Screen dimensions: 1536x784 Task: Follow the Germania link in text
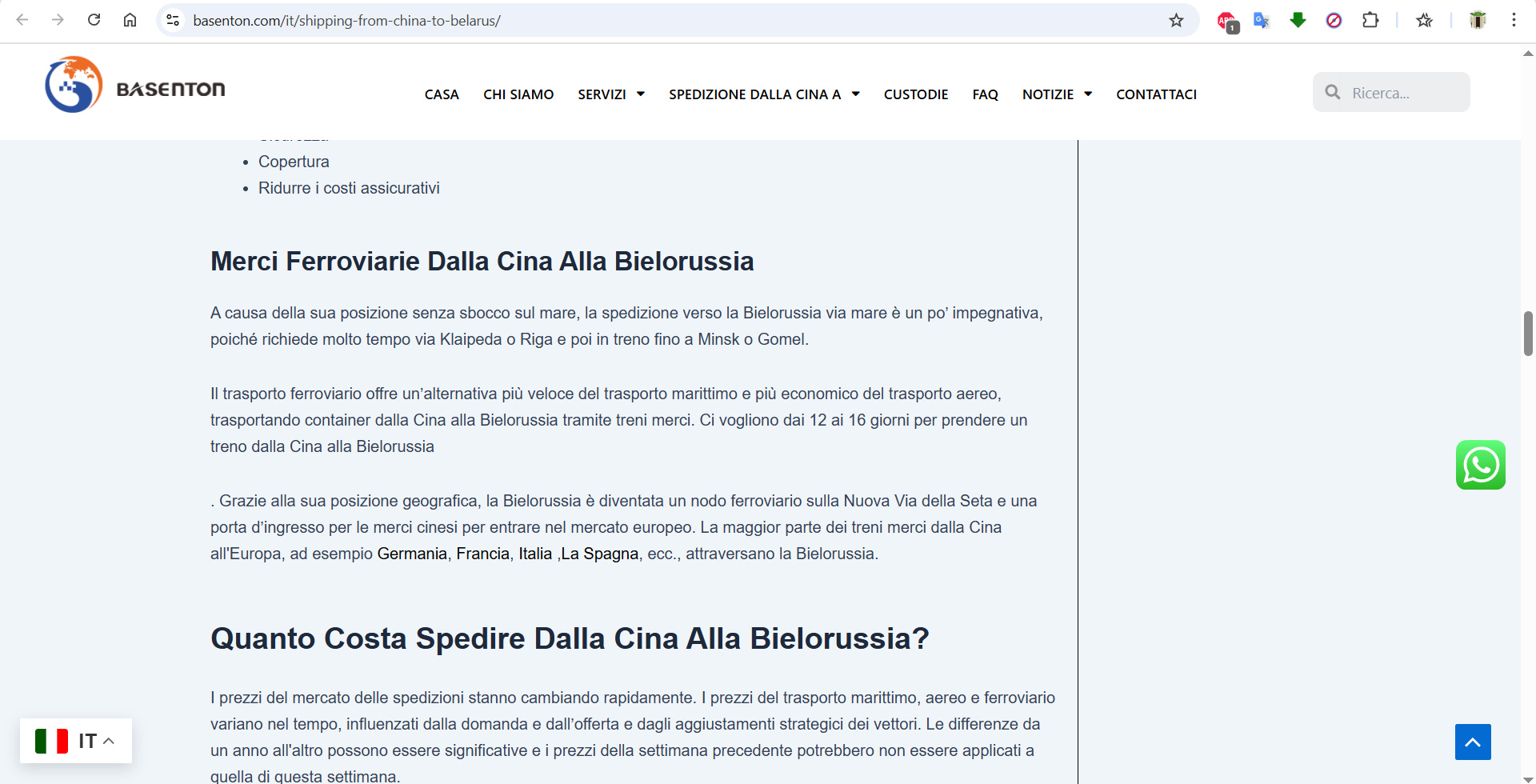pyautogui.click(x=412, y=554)
